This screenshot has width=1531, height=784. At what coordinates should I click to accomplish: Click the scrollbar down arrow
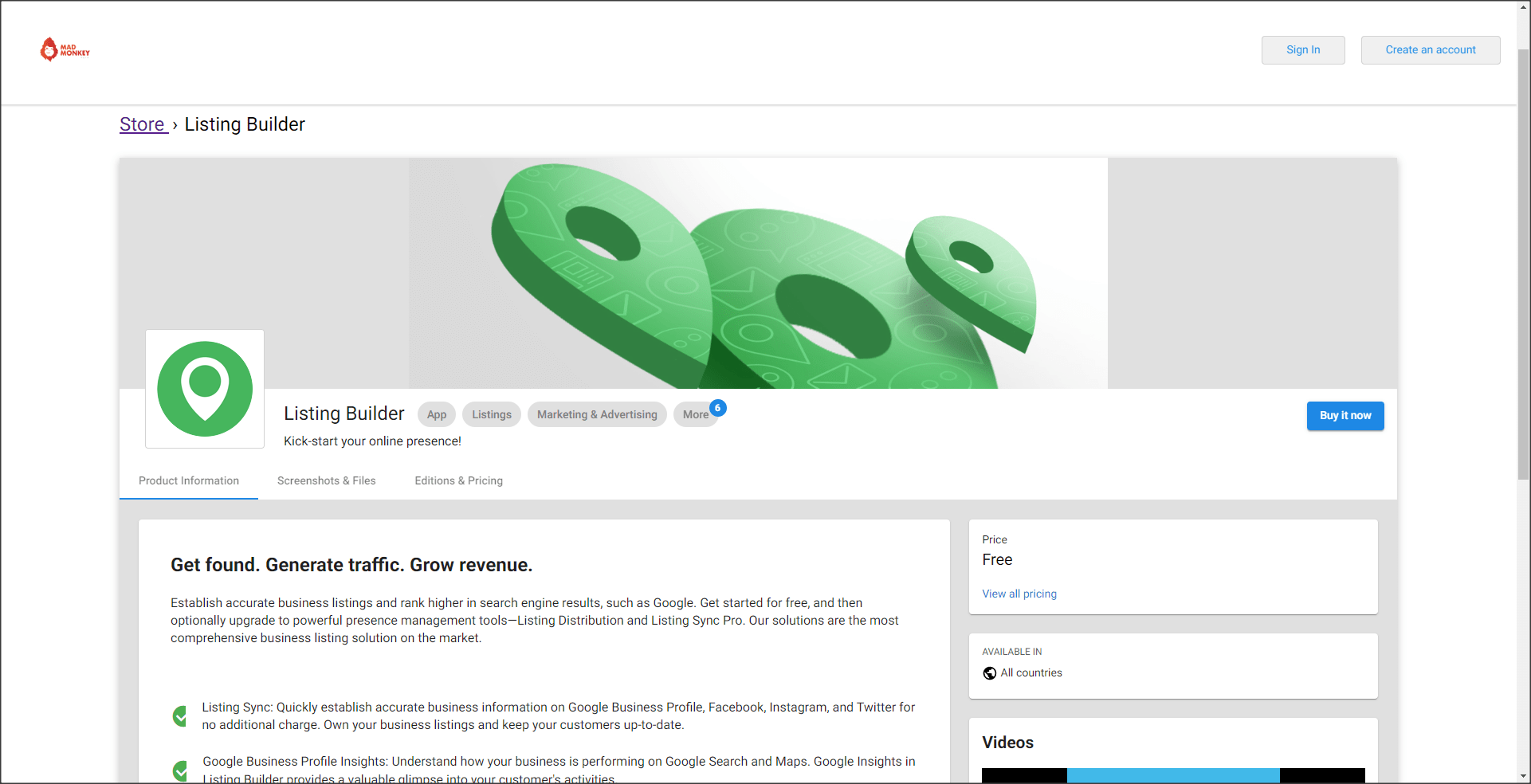(x=1523, y=776)
